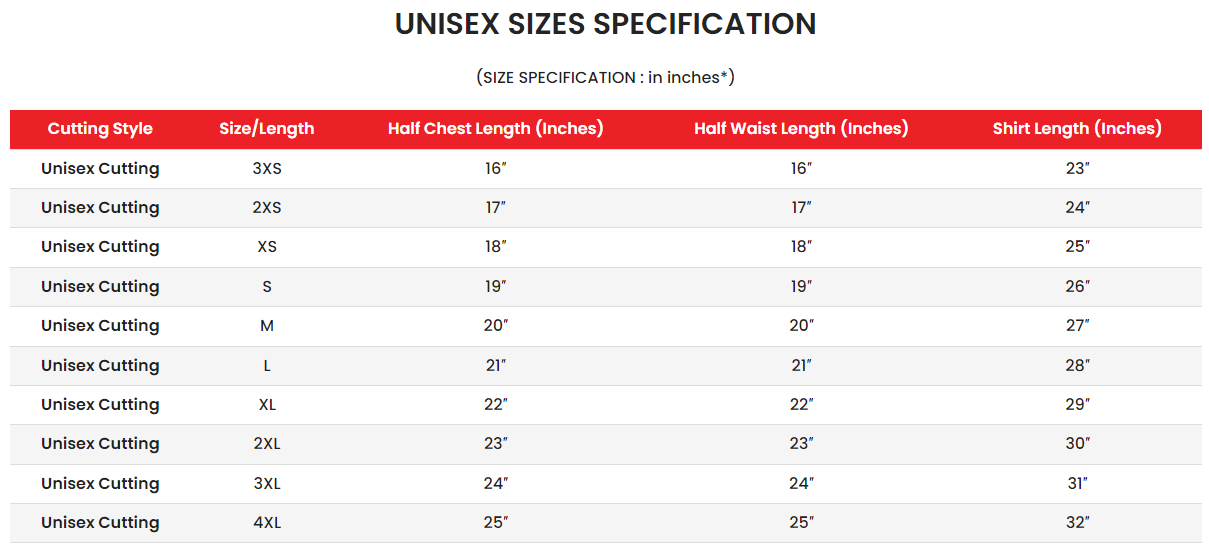This screenshot has width=1209, height=551.
Task: Click Unisex Cutting in the 2XL row
Action: coord(100,444)
